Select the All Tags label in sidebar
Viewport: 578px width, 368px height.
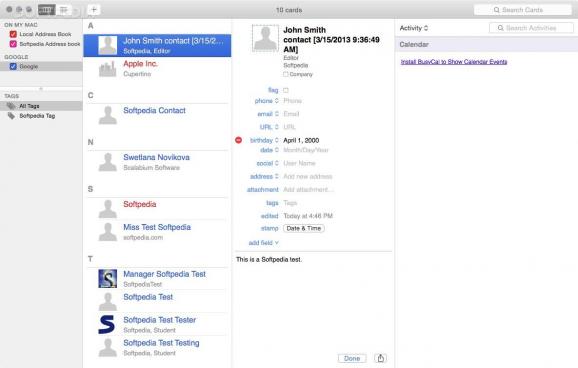point(29,106)
